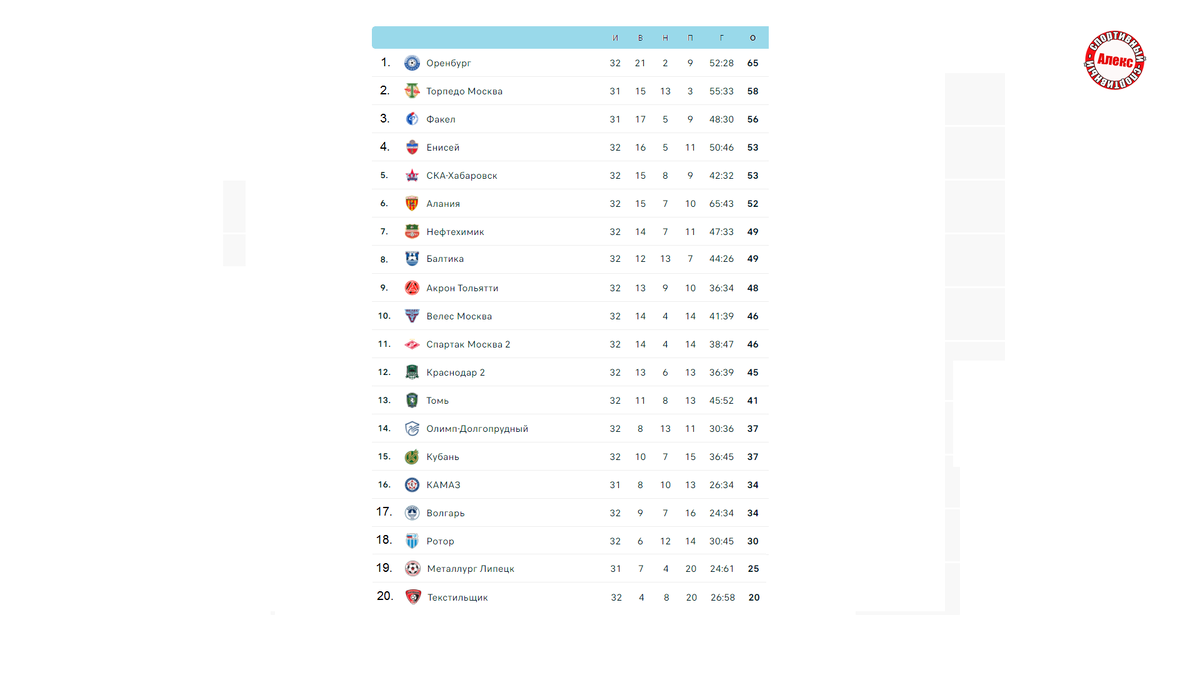The height and width of the screenshot is (675, 1200).
Task: Open the Олимп-Долгопрудный team link
Action: pyautogui.click(x=477, y=429)
